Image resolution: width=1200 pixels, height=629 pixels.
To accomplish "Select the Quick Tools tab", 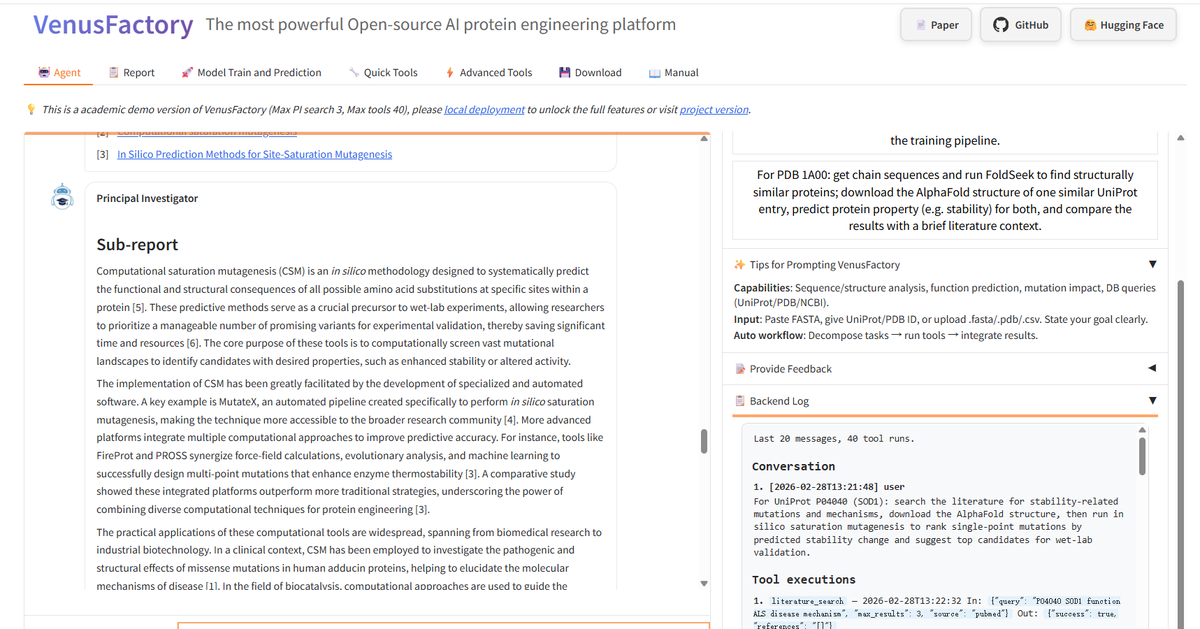I will point(383,73).
